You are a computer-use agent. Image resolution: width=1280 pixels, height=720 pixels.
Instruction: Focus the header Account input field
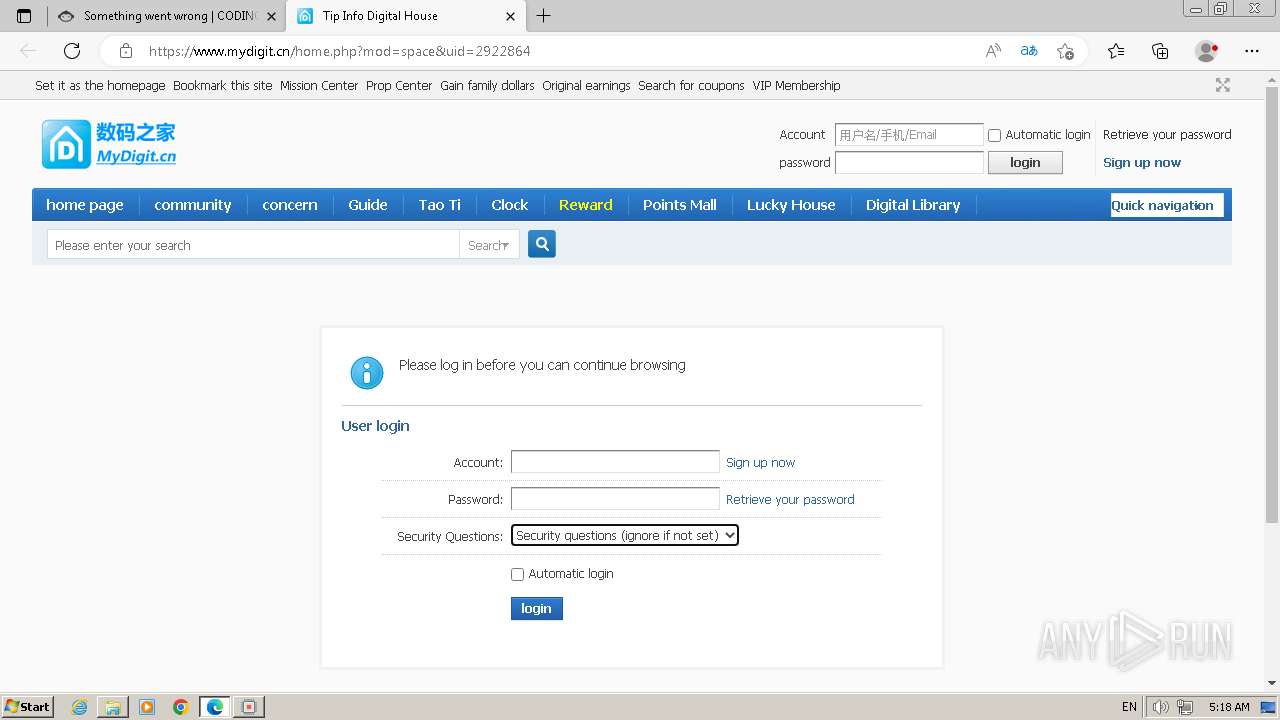(910, 135)
